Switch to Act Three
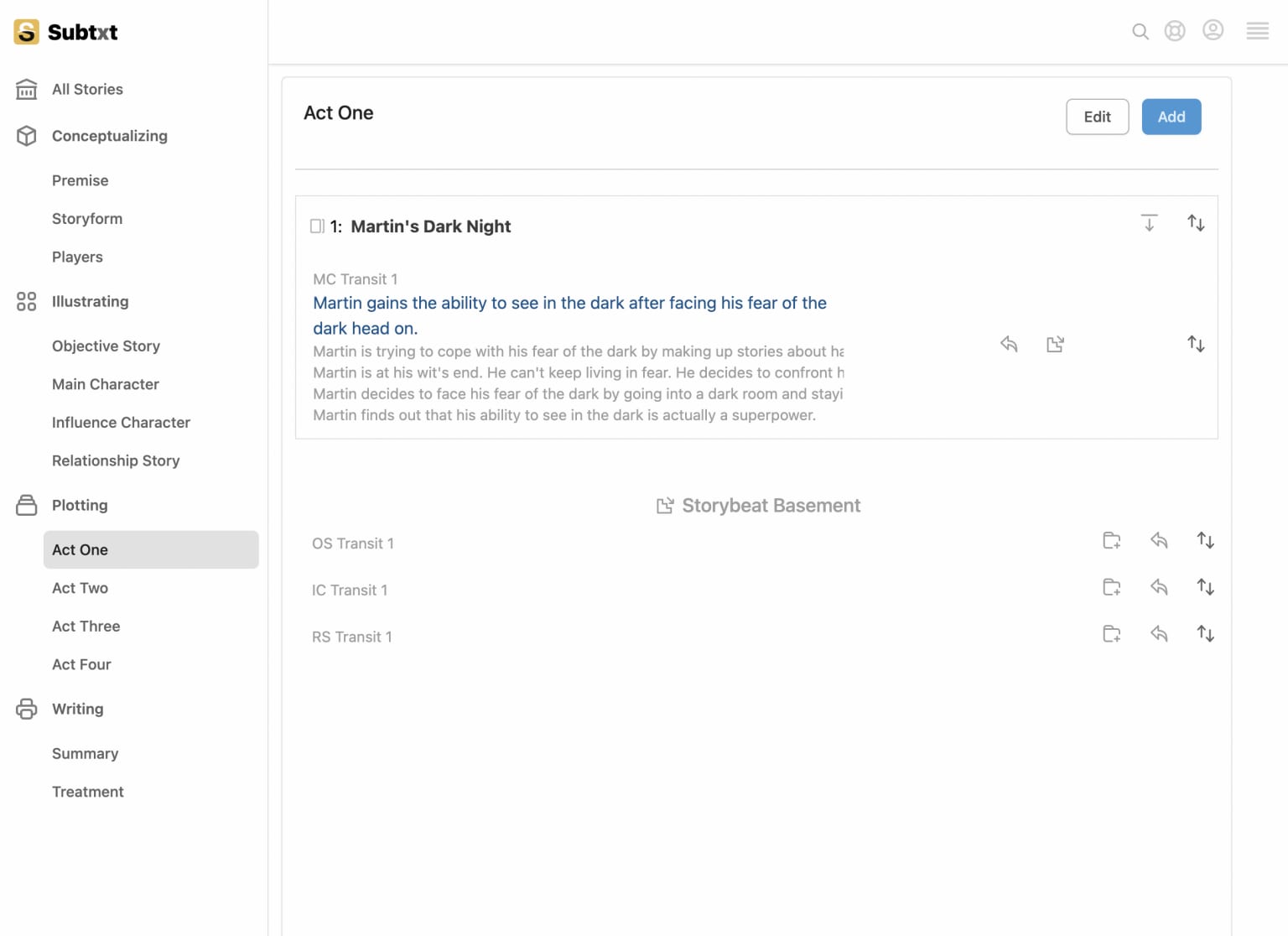This screenshot has width=1288, height=936. click(x=86, y=627)
